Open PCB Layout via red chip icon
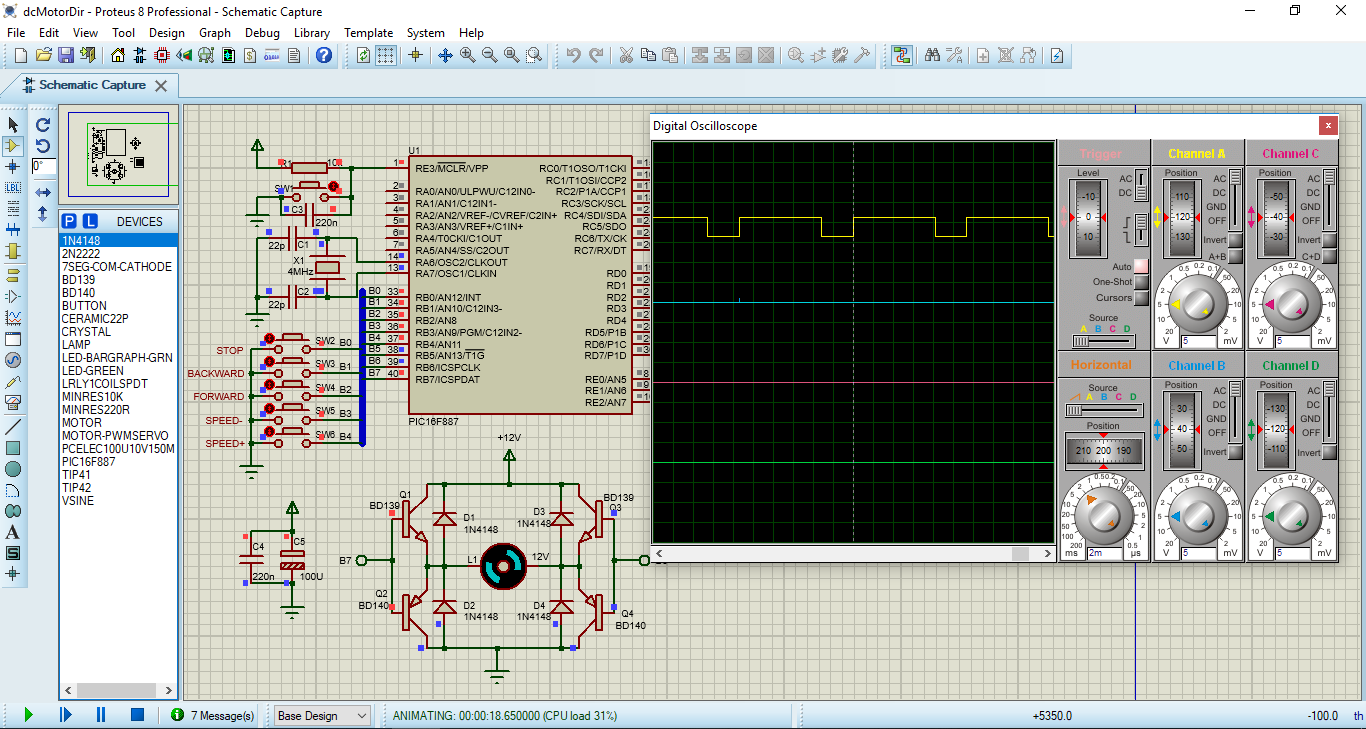The image size is (1366, 729). click(x=161, y=55)
